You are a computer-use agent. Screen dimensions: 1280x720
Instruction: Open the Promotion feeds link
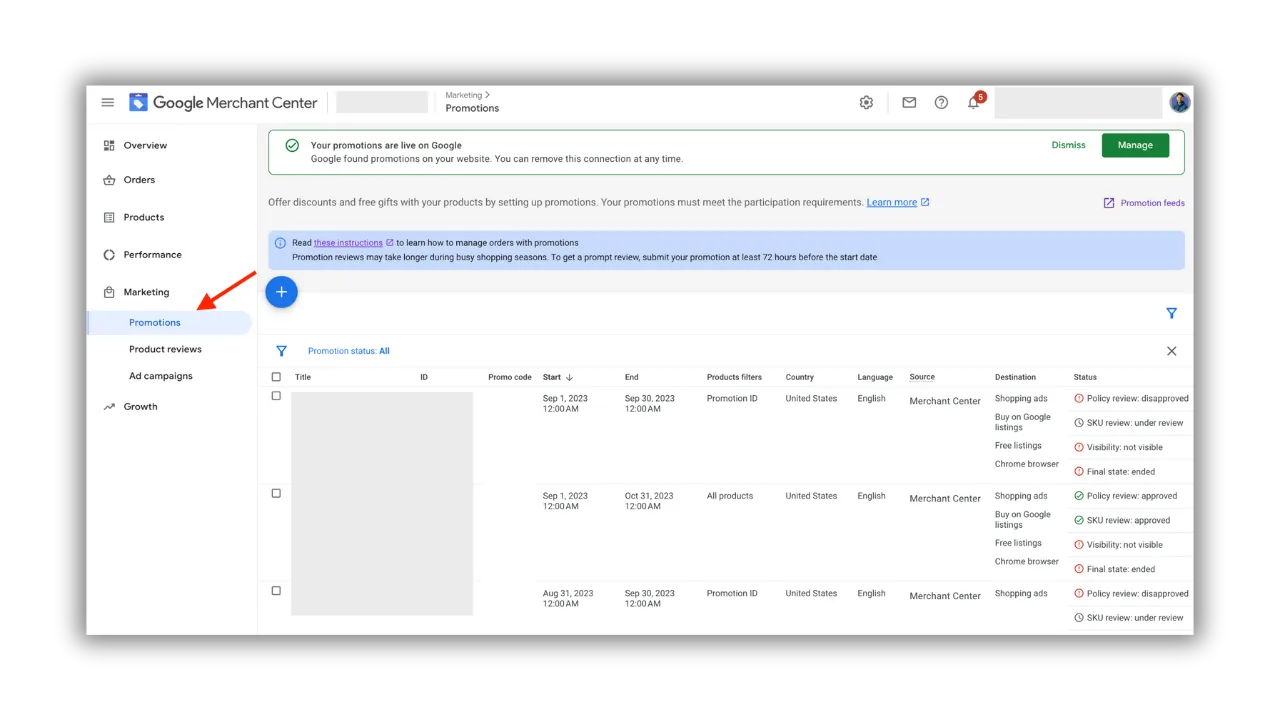point(1152,203)
